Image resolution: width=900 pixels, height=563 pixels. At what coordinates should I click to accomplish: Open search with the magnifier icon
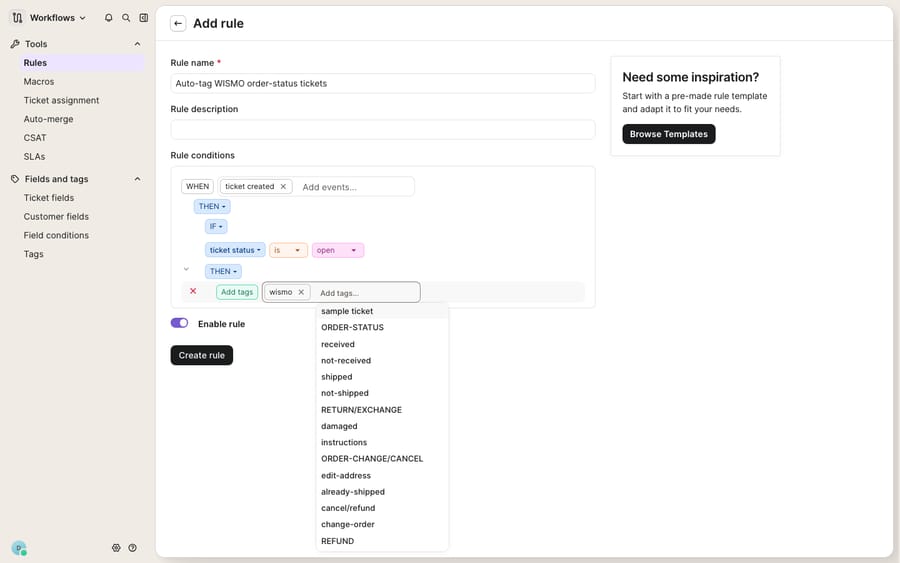click(x=126, y=18)
